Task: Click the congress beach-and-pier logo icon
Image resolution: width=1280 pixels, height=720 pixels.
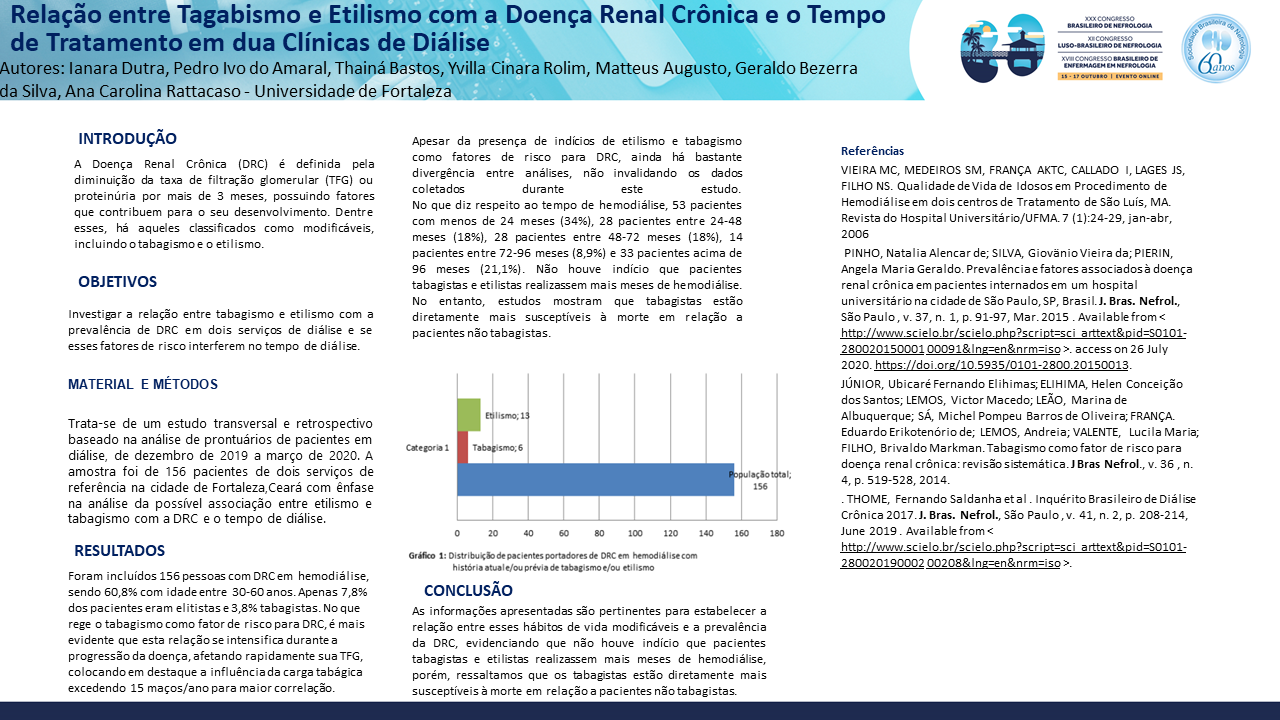Action: tap(1002, 48)
